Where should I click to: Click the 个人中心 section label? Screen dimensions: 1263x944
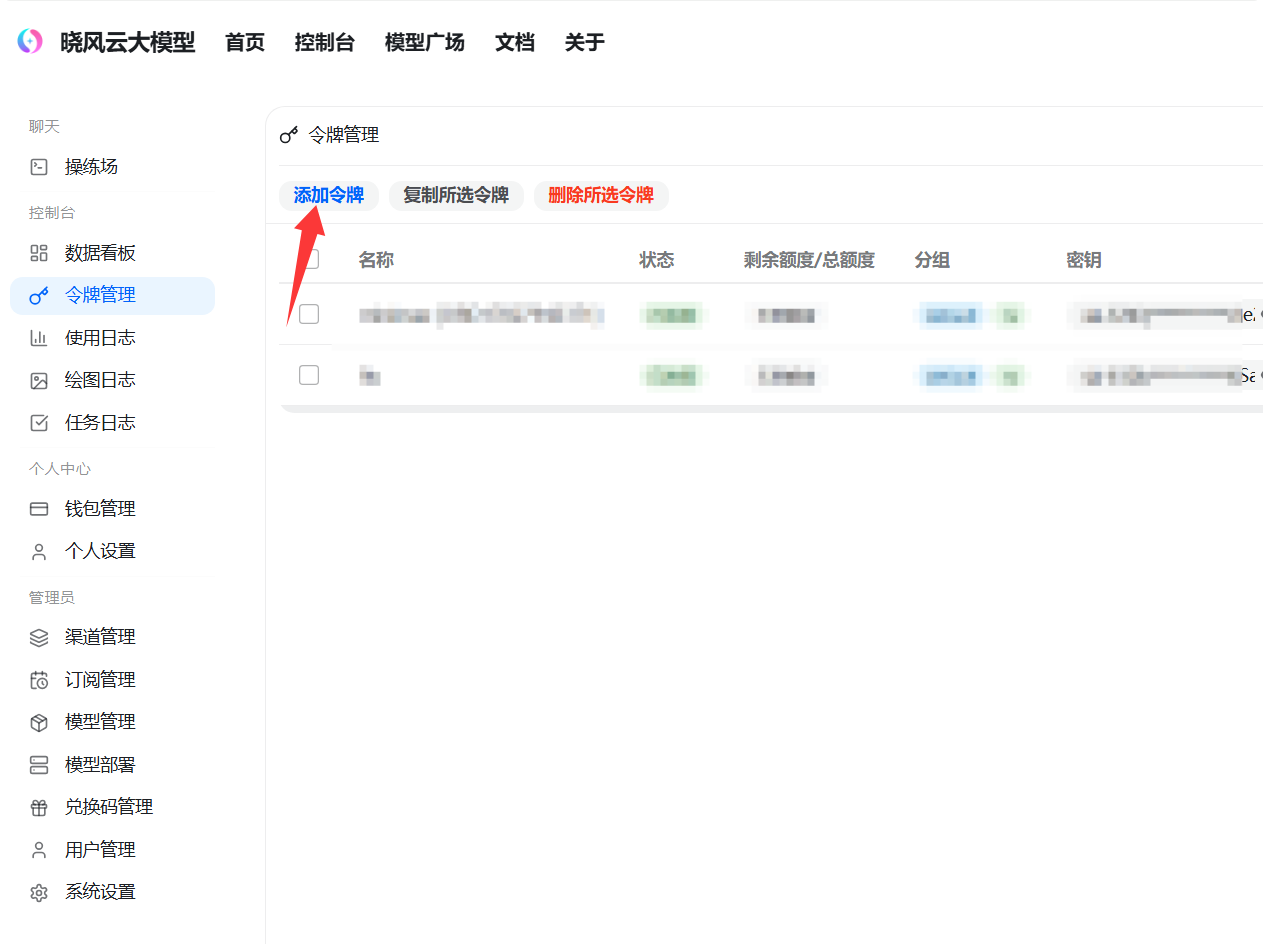60,469
